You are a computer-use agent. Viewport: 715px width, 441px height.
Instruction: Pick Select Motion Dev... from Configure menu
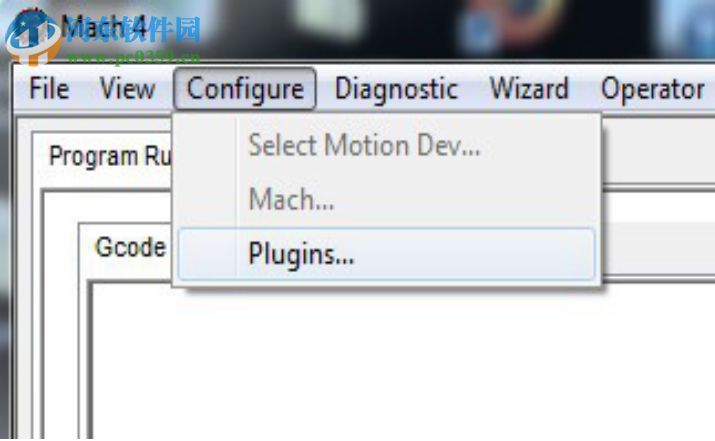click(387, 145)
